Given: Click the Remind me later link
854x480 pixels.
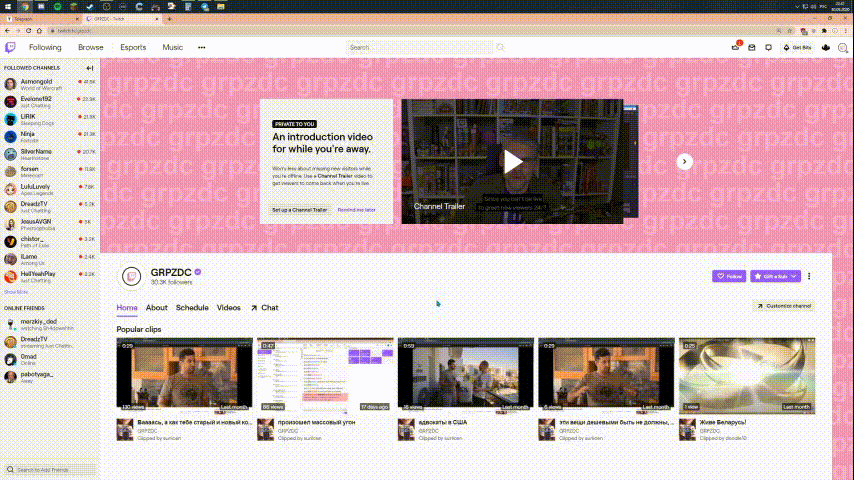Looking at the screenshot, I should (356, 210).
